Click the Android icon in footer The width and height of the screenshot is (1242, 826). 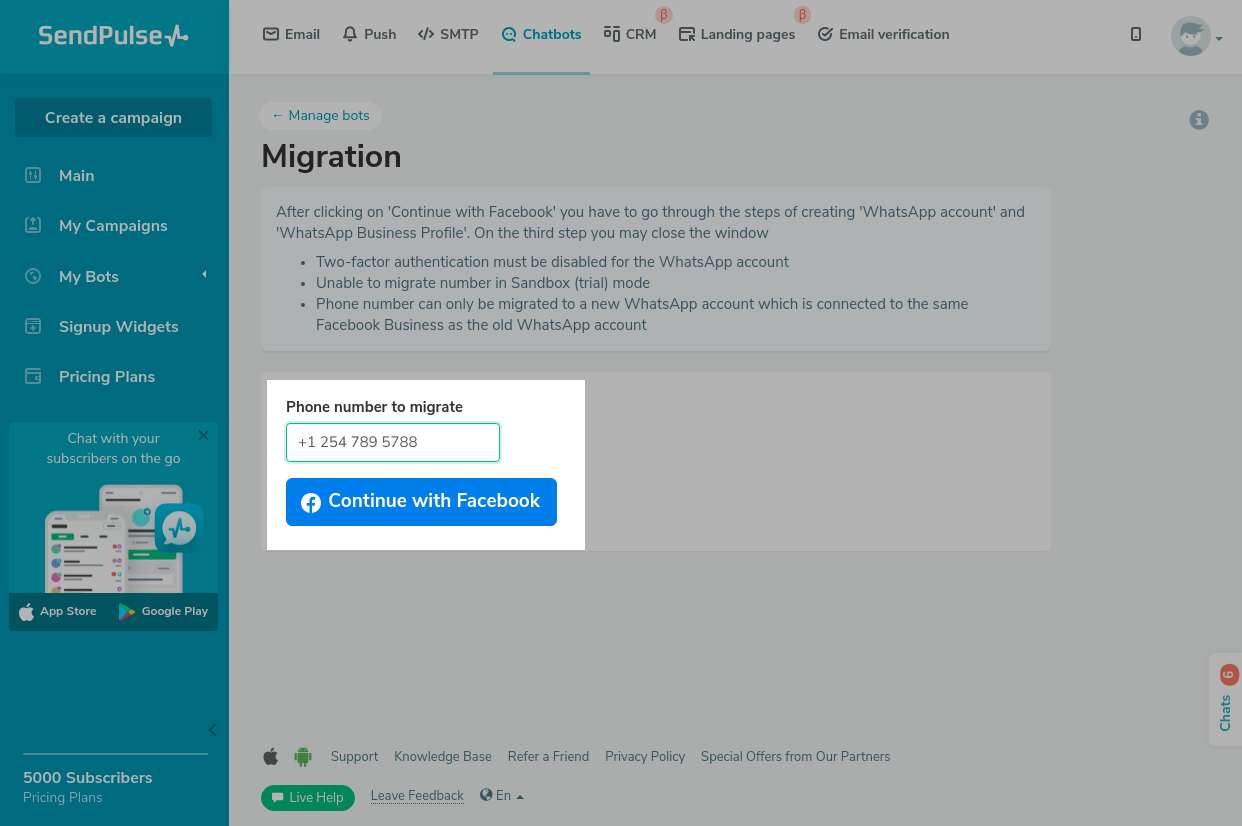303,756
